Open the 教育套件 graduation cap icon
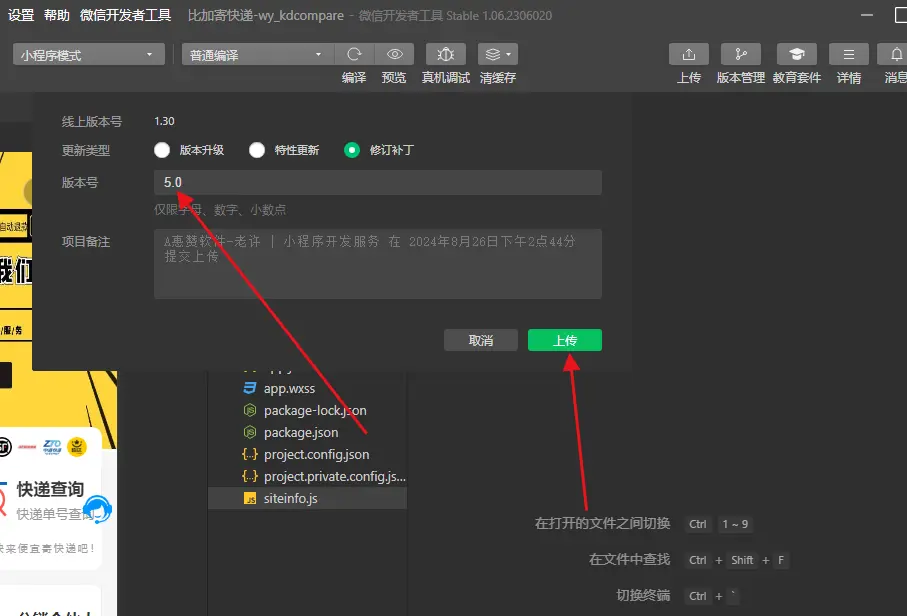Screen dimensions: 907x616 (x=797, y=54)
